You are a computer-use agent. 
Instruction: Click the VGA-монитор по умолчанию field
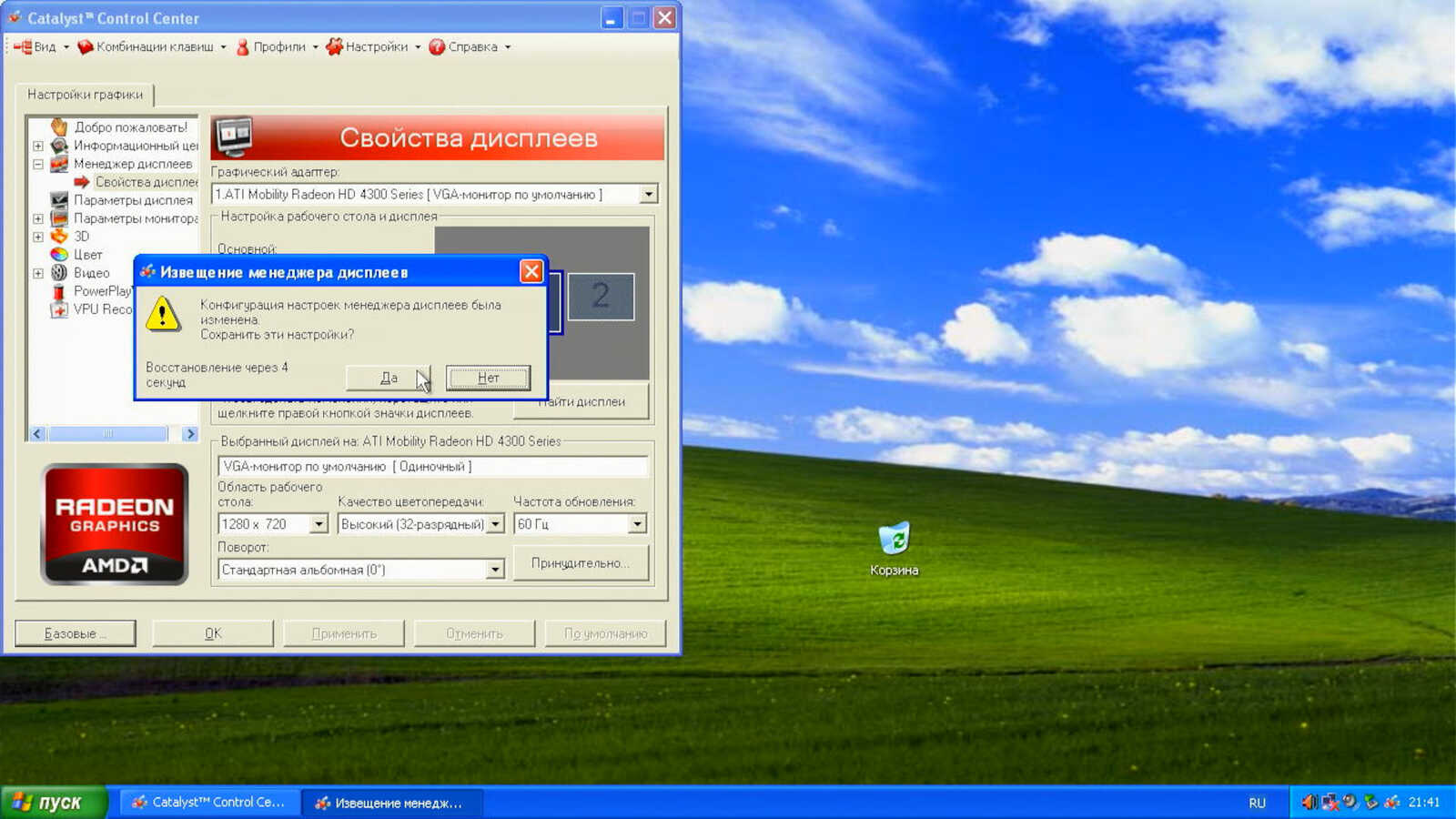coord(433,466)
